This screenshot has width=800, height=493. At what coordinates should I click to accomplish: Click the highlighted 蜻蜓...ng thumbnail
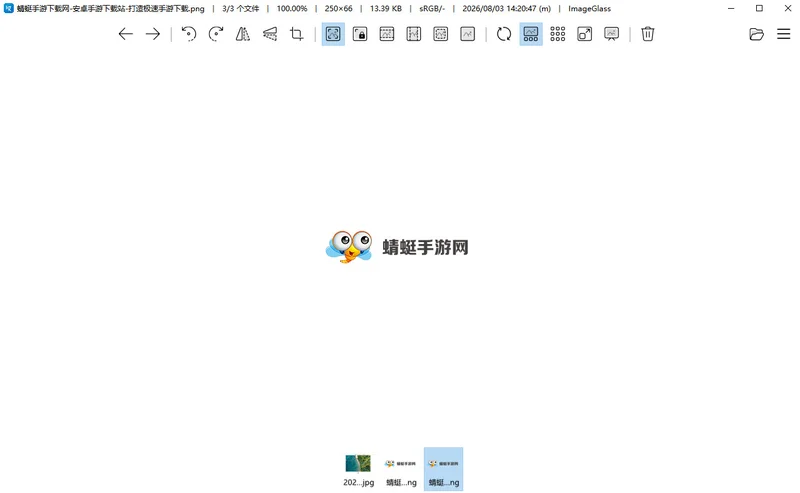tap(443, 470)
